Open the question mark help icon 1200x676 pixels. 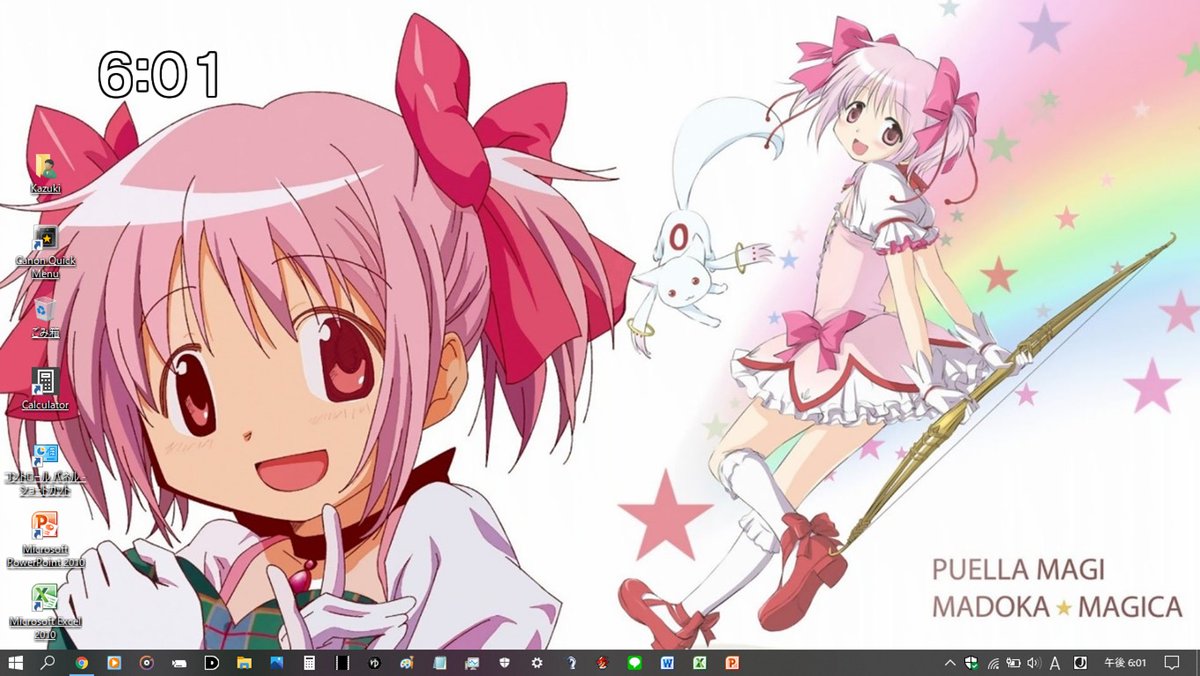tap(570, 663)
